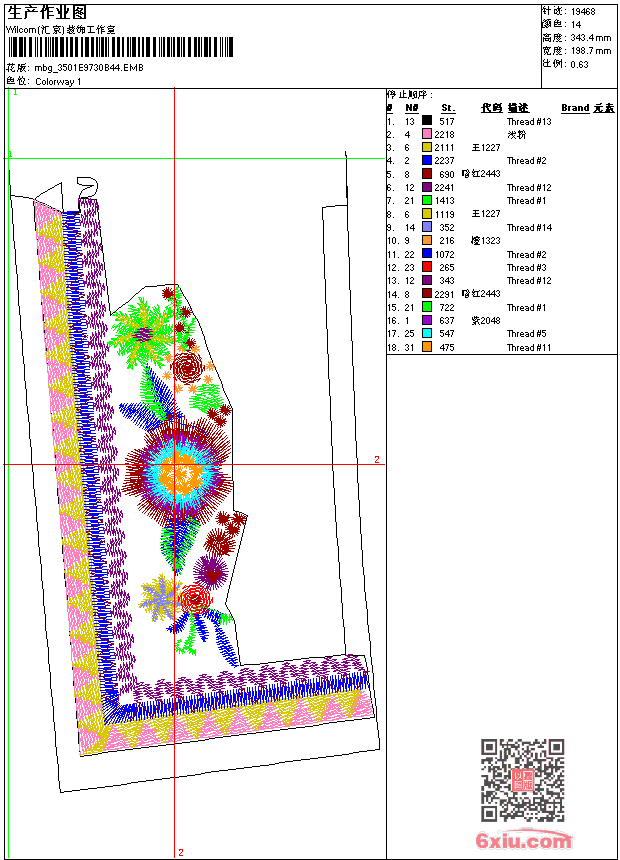Click the small red rose near bottom
620x860 pixels.
[x=194, y=599]
